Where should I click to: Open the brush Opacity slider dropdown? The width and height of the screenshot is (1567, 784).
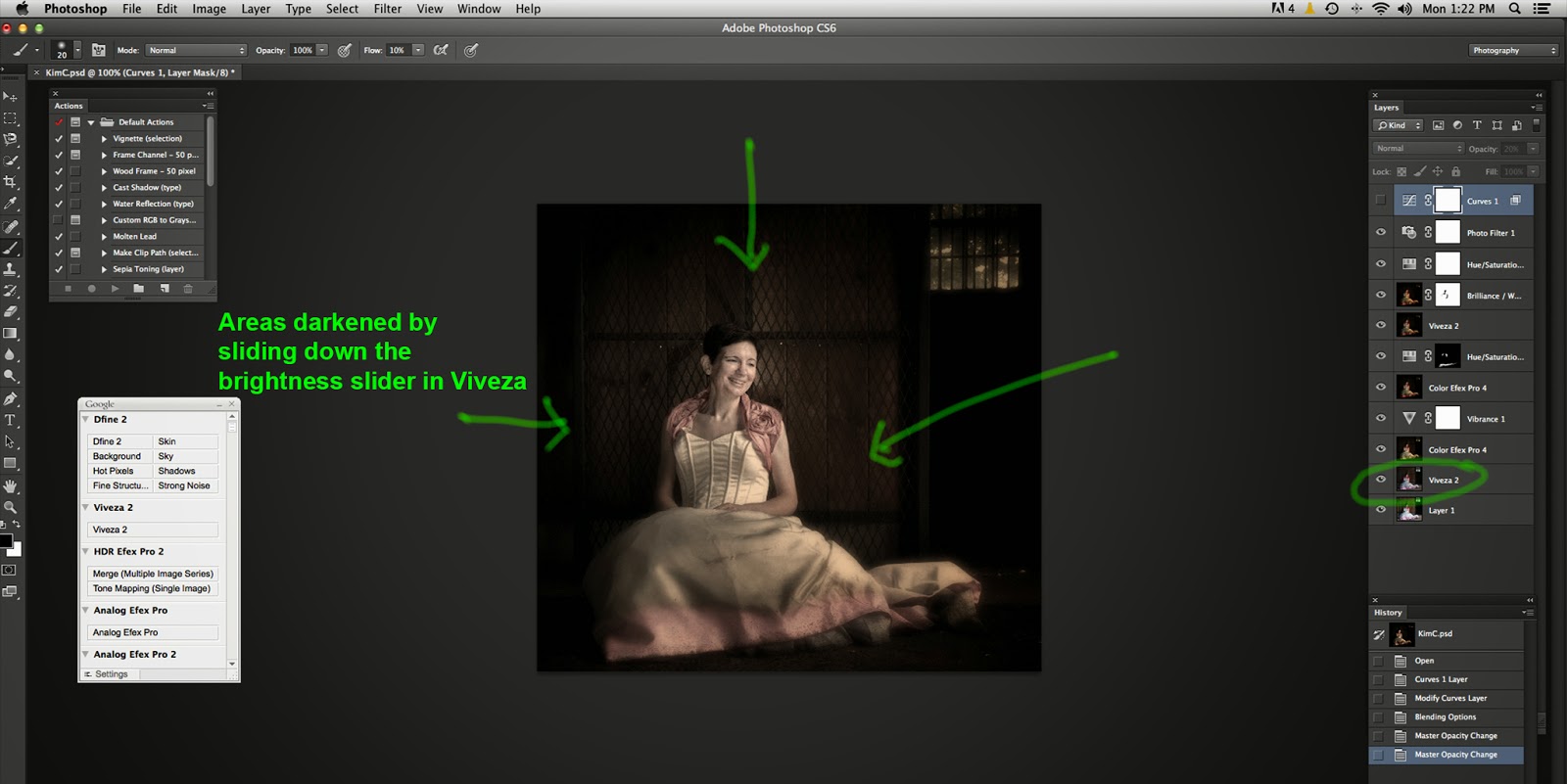tap(321, 50)
